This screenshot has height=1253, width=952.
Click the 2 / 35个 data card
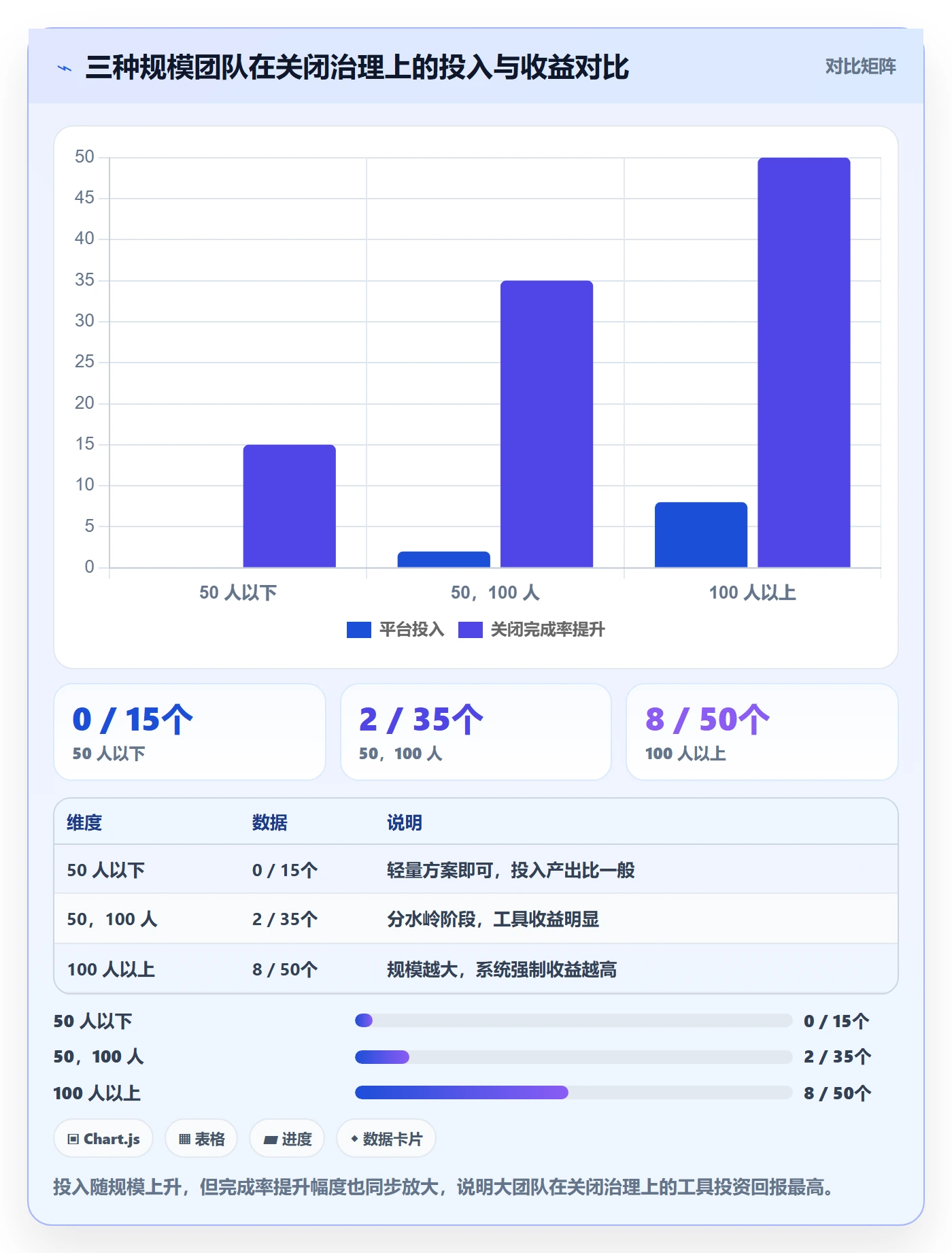(x=476, y=732)
